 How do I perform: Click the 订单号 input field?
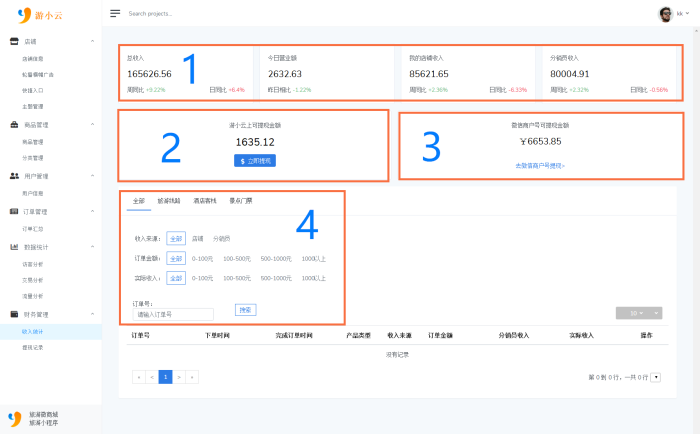pyautogui.click(x=173, y=314)
